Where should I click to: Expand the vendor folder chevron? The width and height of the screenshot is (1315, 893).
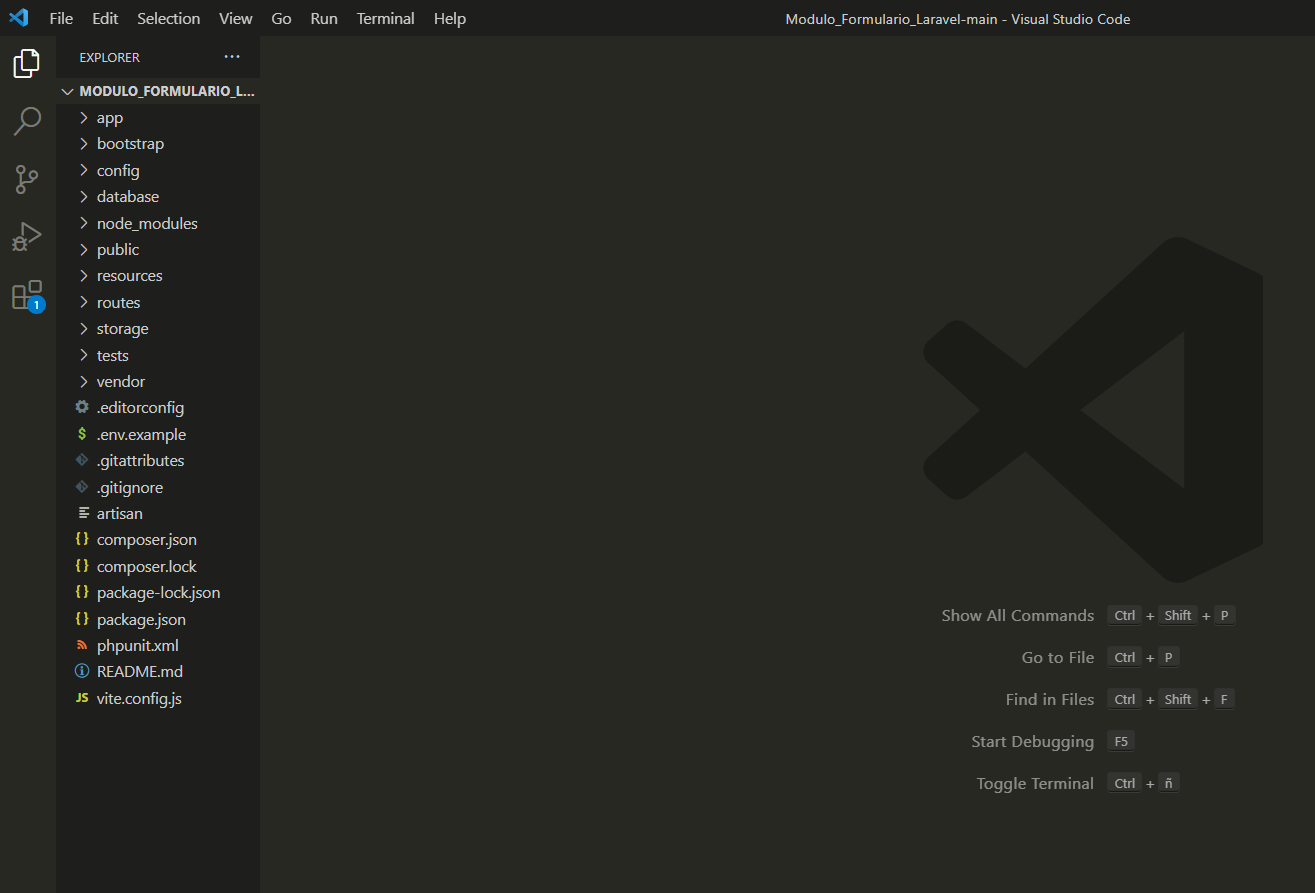coord(84,381)
